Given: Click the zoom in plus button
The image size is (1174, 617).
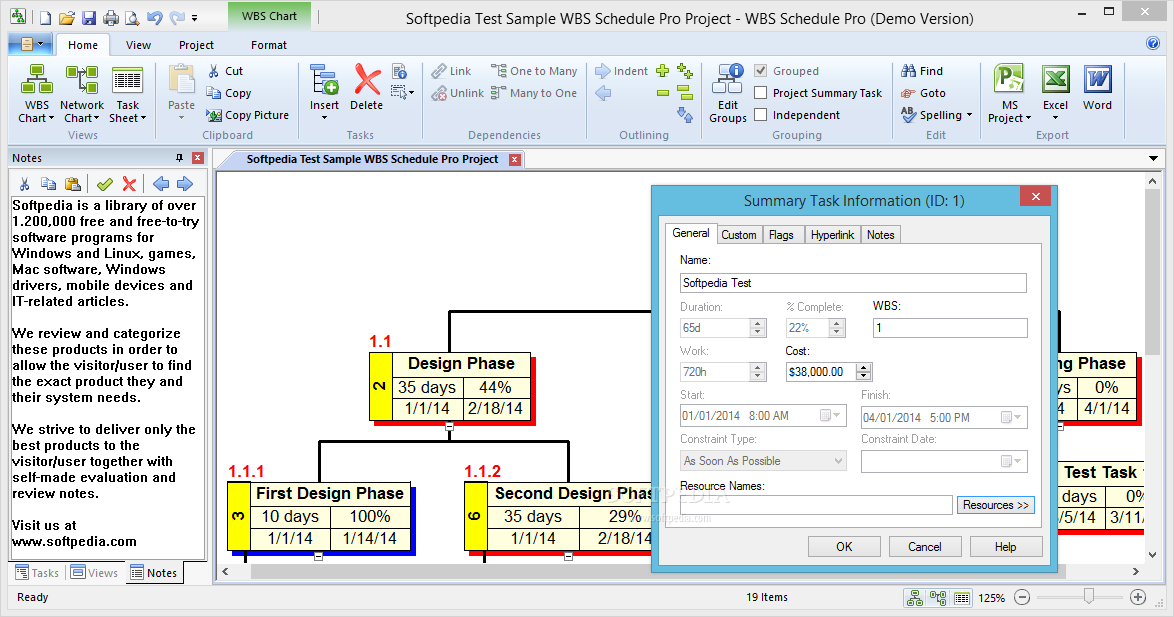Looking at the screenshot, I should 1138,597.
